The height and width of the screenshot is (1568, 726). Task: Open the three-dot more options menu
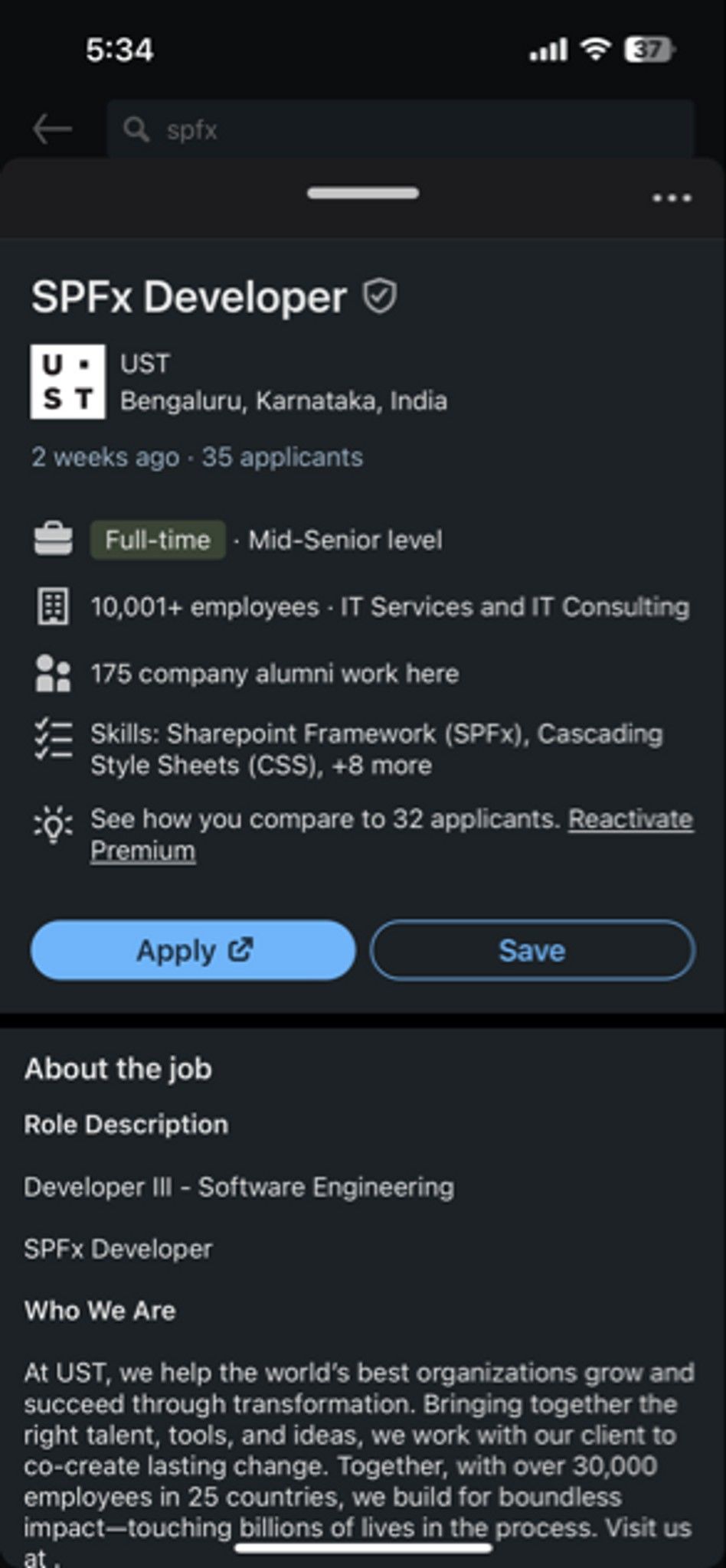tap(672, 198)
